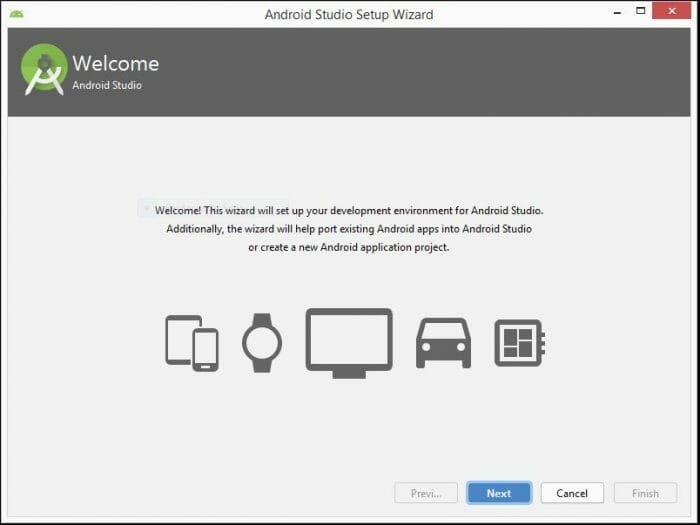This screenshot has width=700, height=525.
Task: Close the Setup Wizard window
Action: click(x=672, y=11)
